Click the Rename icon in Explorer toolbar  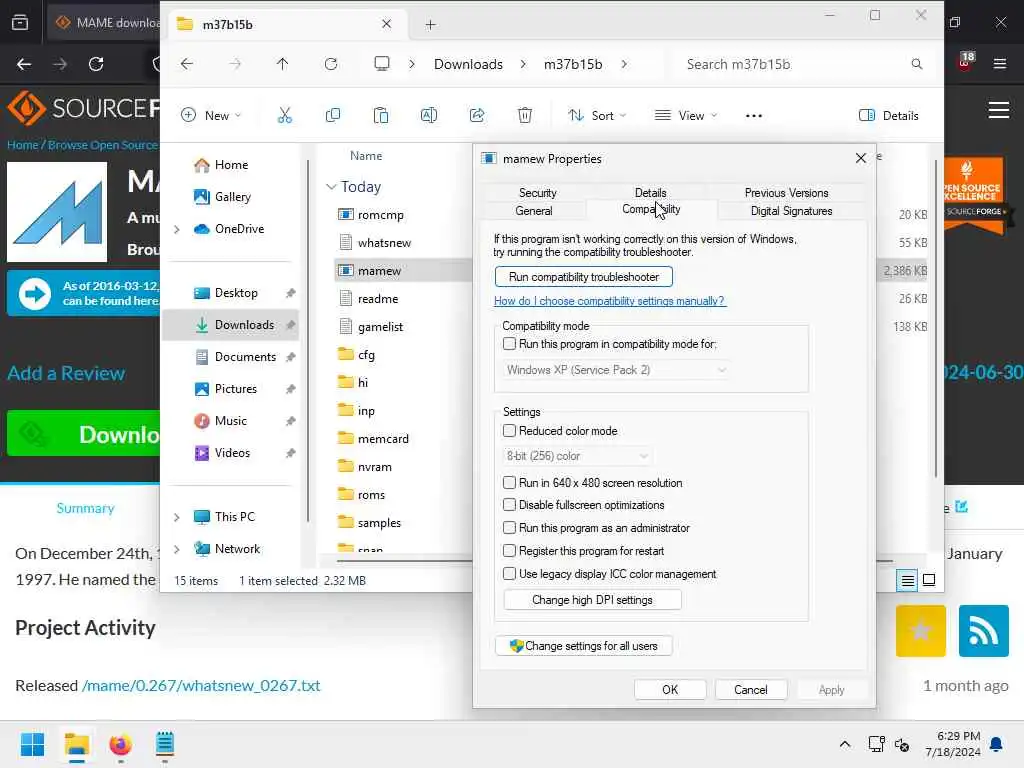pyautogui.click(x=428, y=116)
